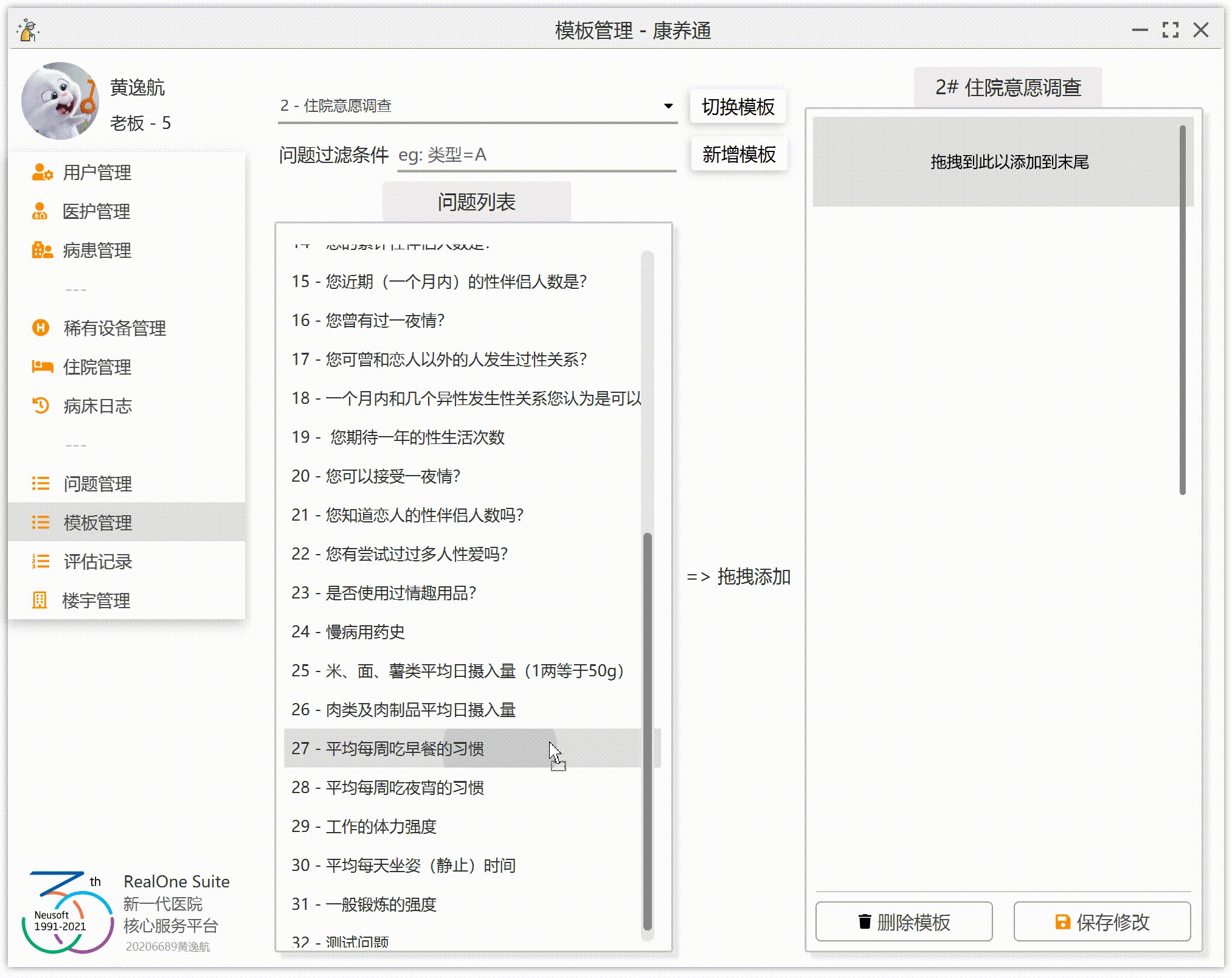Click the 删除模板 trash button
This screenshot has width=1232, height=978.
pyautogui.click(x=903, y=922)
